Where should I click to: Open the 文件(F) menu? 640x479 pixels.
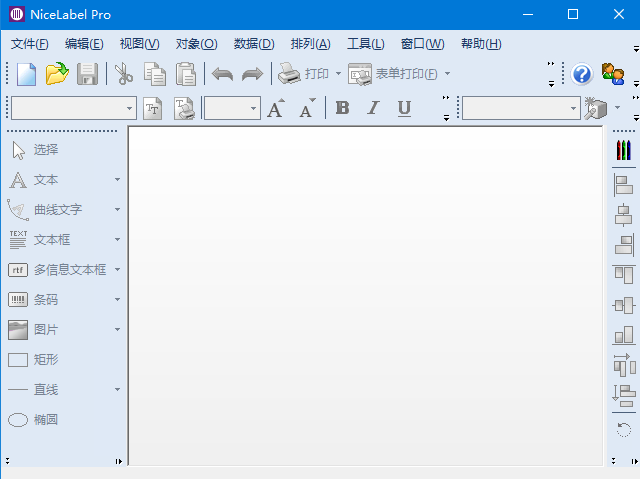pyautogui.click(x=29, y=44)
